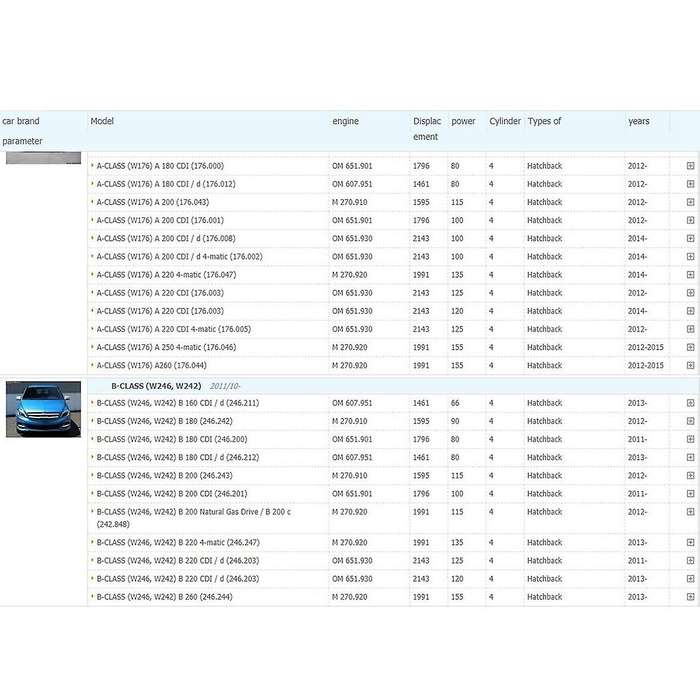The height and width of the screenshot is (700, 700).
Task: Expand plus icon for A 180 CDI / d (176.012)
Action: 690,184
